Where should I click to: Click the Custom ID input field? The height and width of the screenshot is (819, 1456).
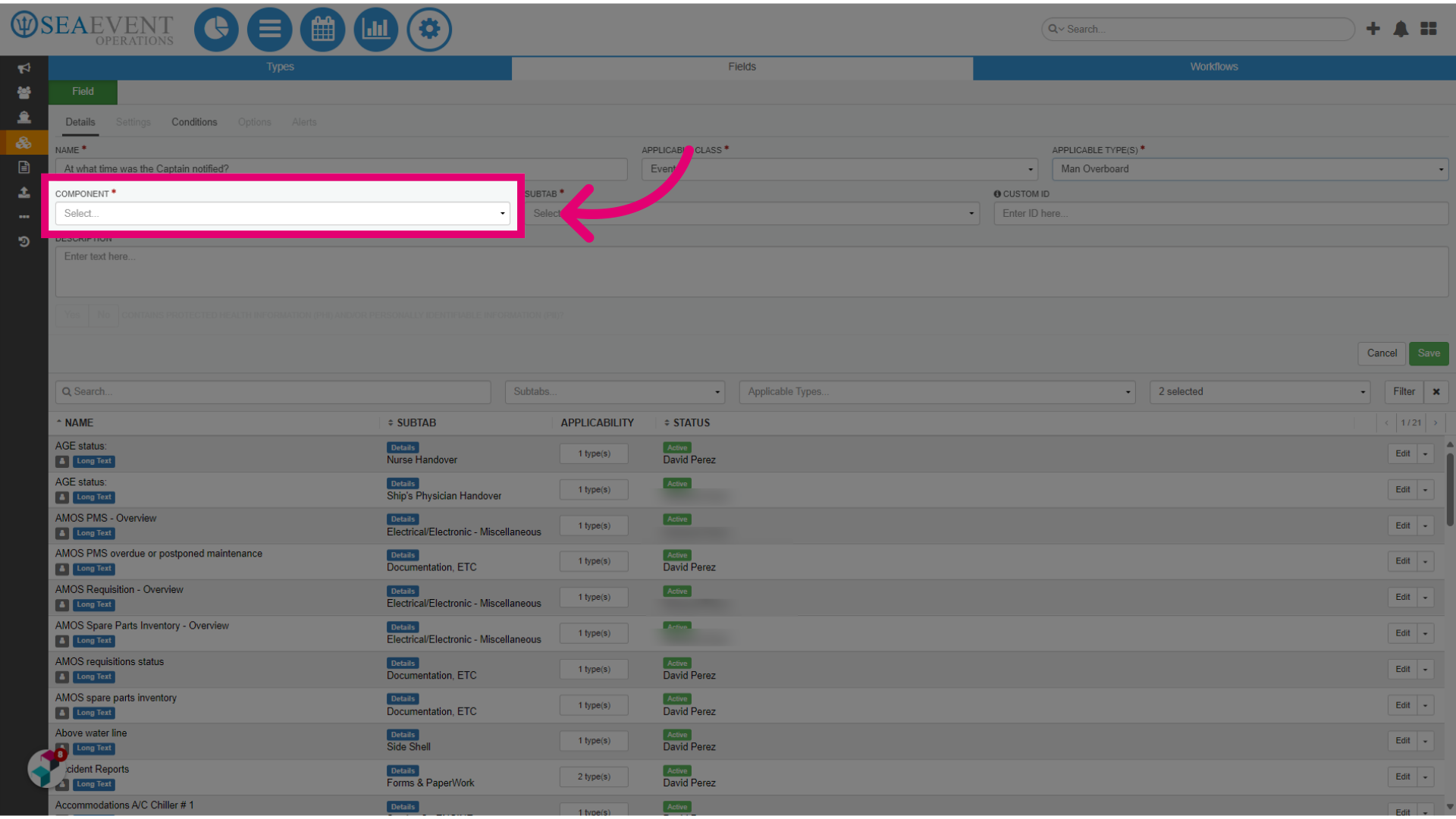coord(1221,214)
